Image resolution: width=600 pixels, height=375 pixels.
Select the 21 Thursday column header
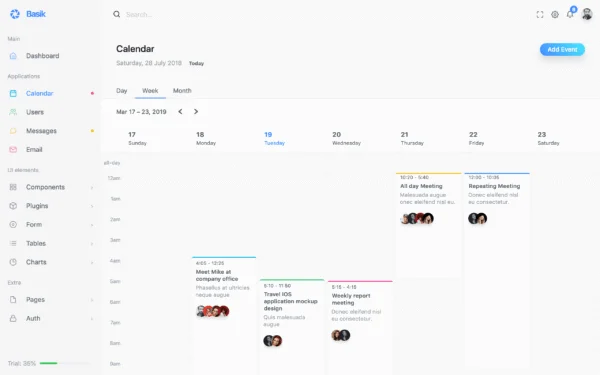(412, 139)
